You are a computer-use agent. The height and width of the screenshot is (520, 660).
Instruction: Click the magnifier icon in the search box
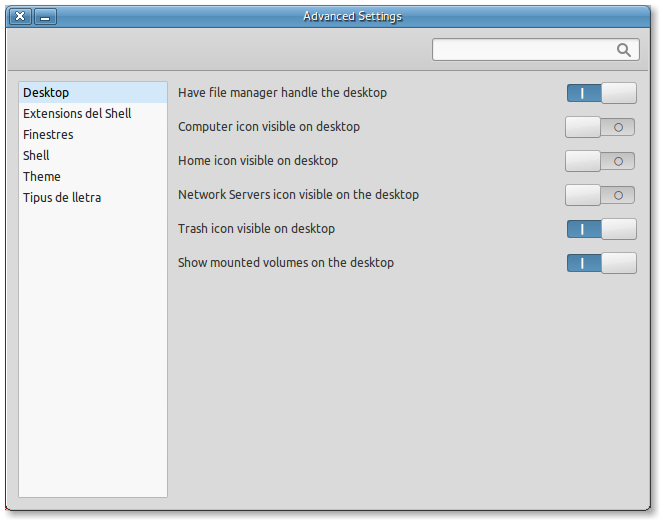coord(624,50)
